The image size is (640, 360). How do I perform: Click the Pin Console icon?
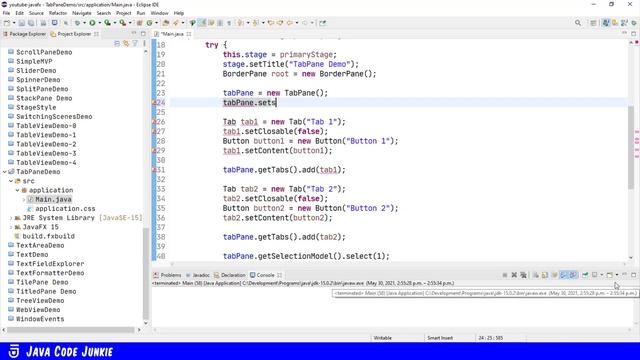tap(585, 275)
